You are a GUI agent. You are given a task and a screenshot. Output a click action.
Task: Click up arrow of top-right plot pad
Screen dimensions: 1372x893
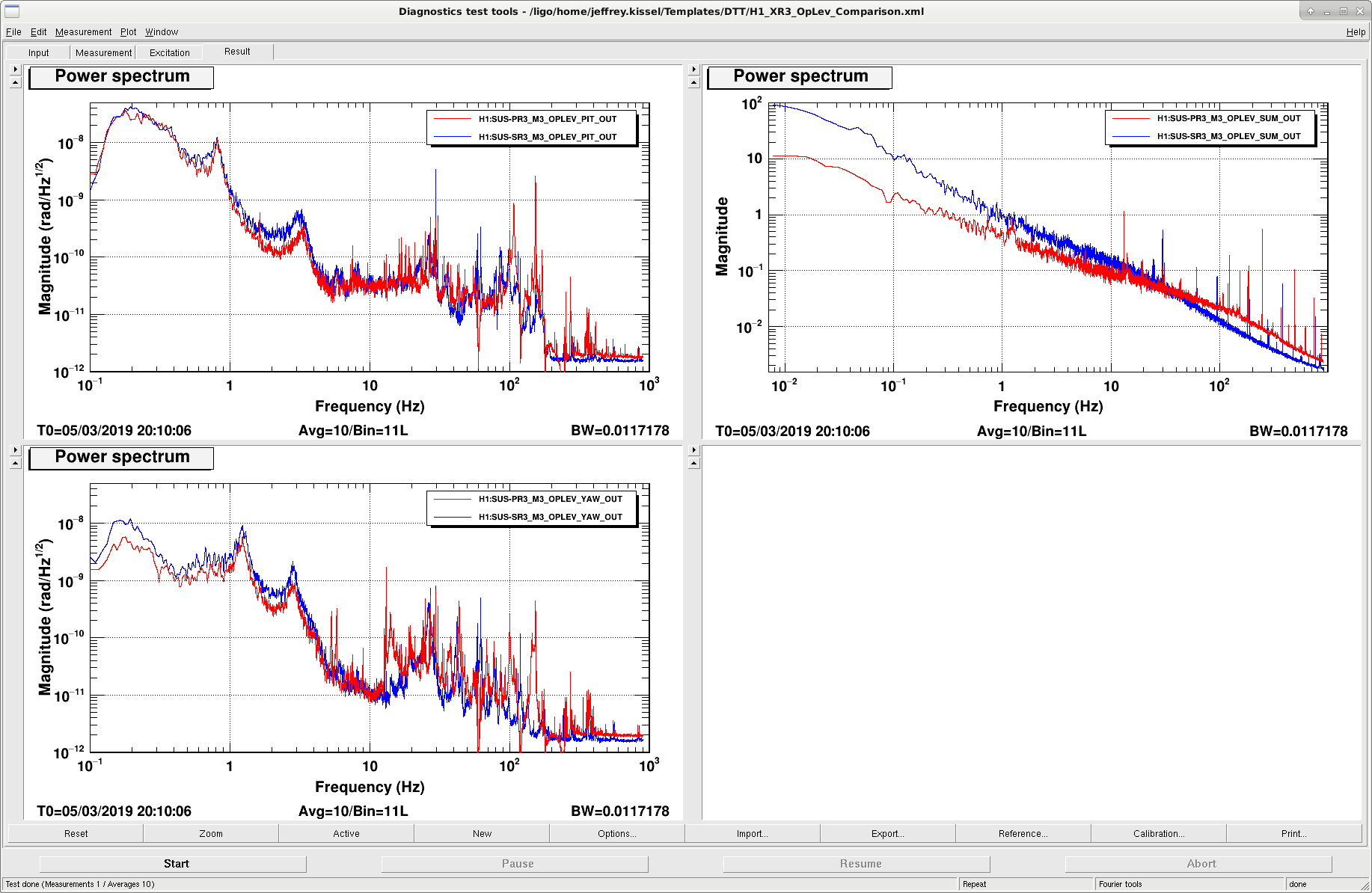693,82
